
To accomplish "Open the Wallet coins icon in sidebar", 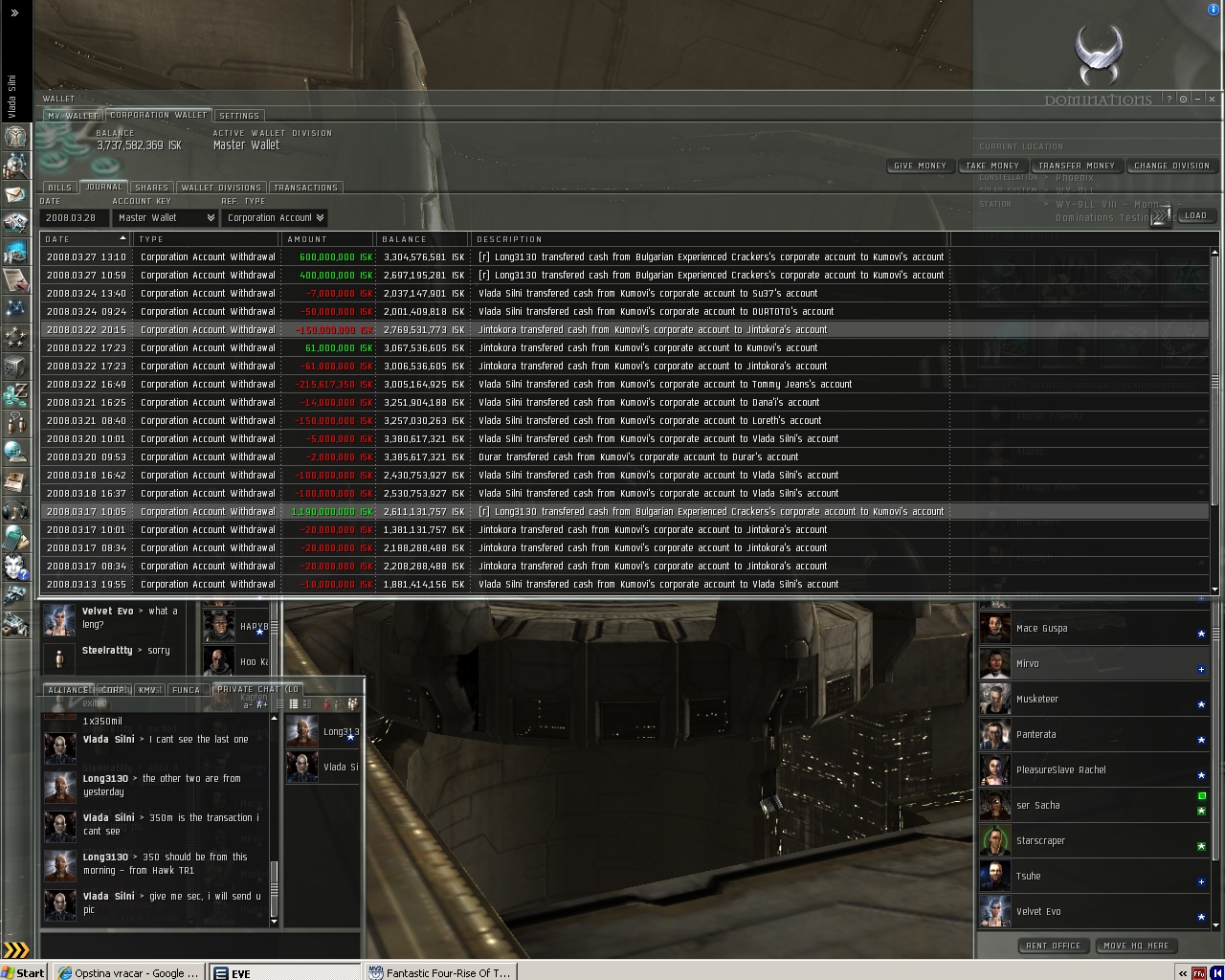I will [15, 394].
